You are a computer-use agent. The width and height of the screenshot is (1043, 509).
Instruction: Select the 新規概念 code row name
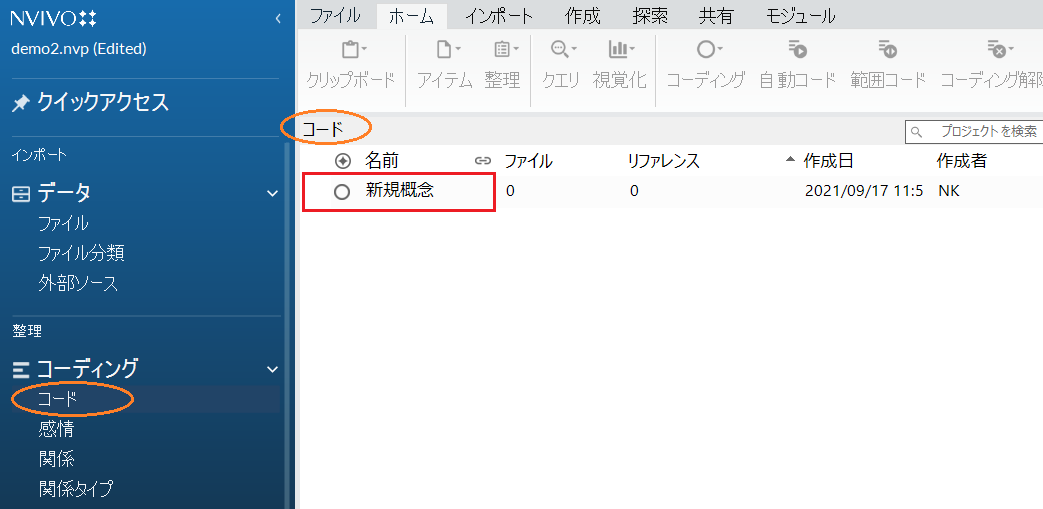point(400,191)
